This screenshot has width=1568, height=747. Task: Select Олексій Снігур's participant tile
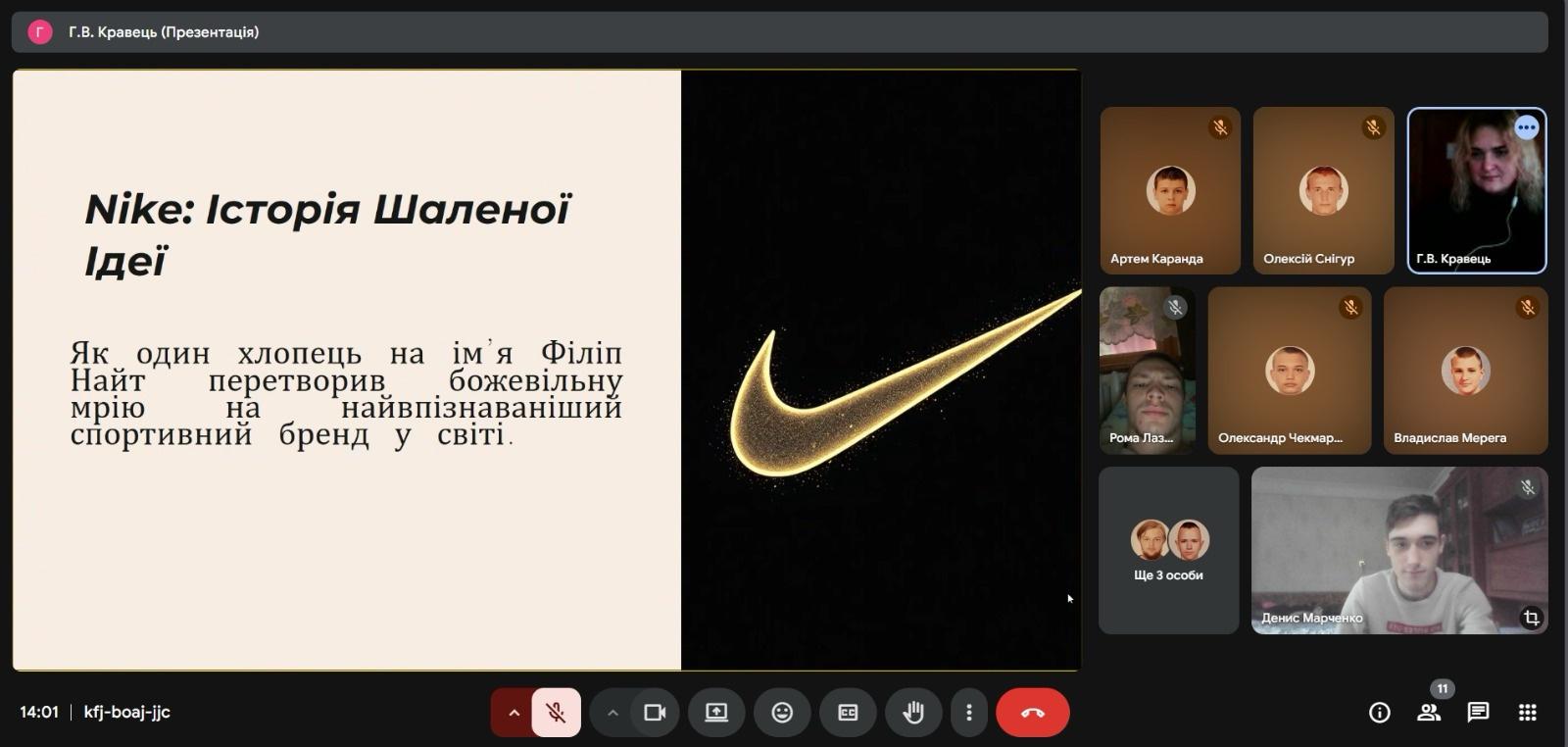(1323, 190)
